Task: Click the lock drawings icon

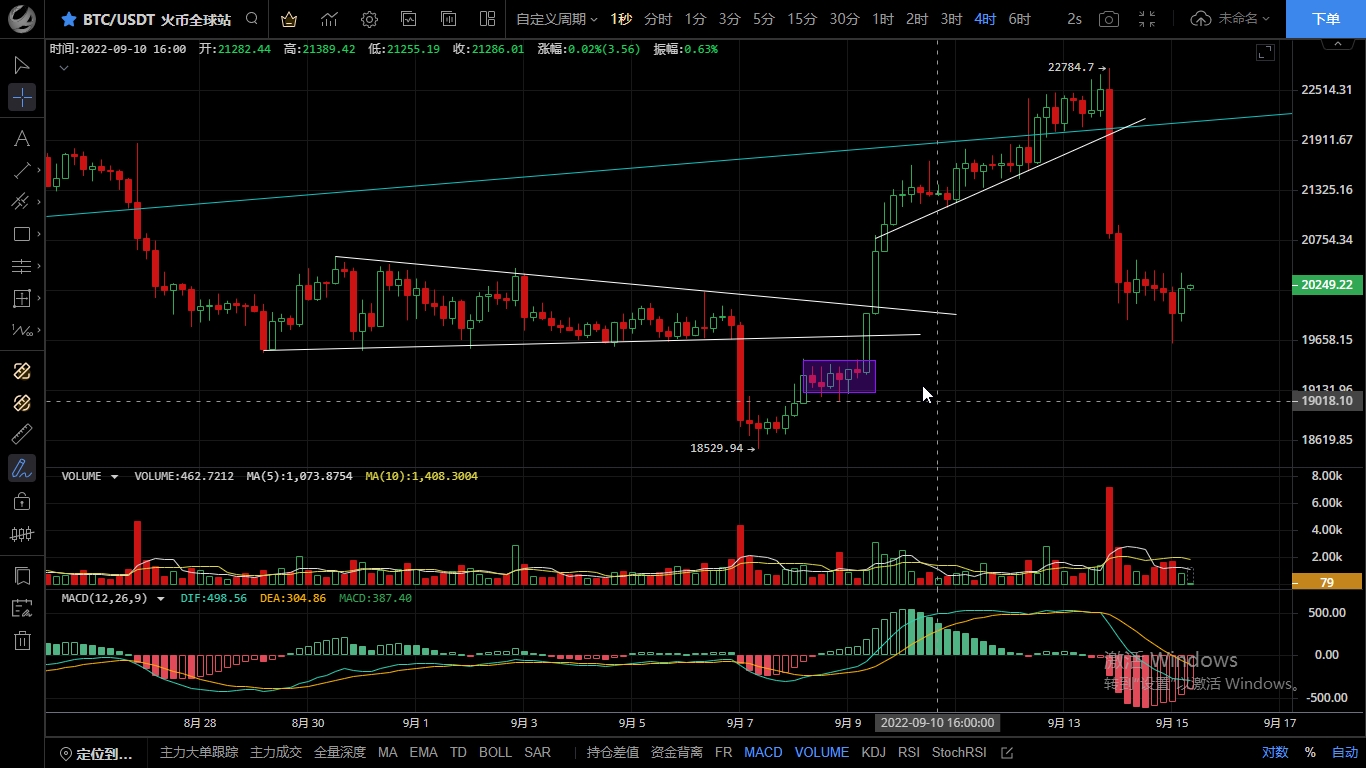Action: 22,500
